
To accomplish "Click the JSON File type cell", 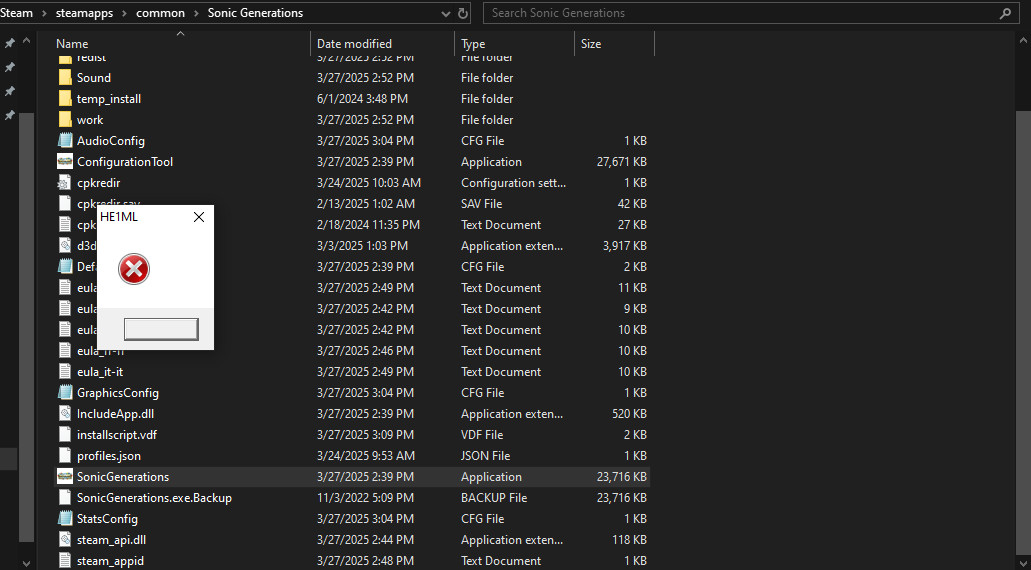I will pos(485,456).
